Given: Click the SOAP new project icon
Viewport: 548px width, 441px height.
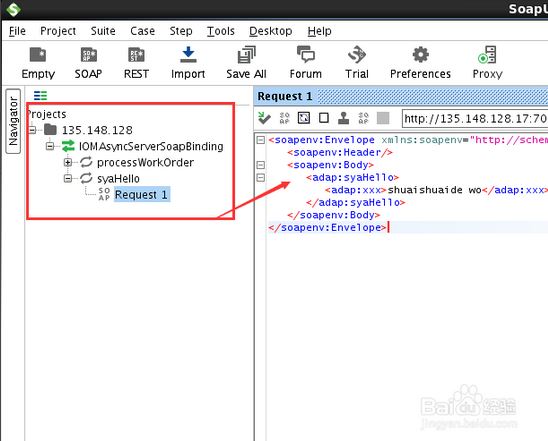Looking at the screenshot, I should pos(88,63).
